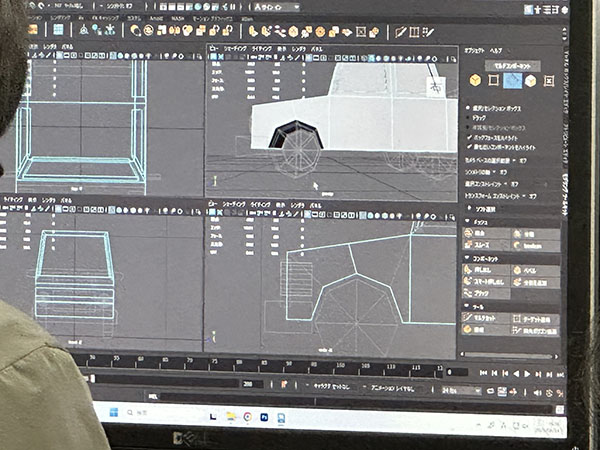
Task: Open ライティング menu in side viewport
Action: click(261, 205)
